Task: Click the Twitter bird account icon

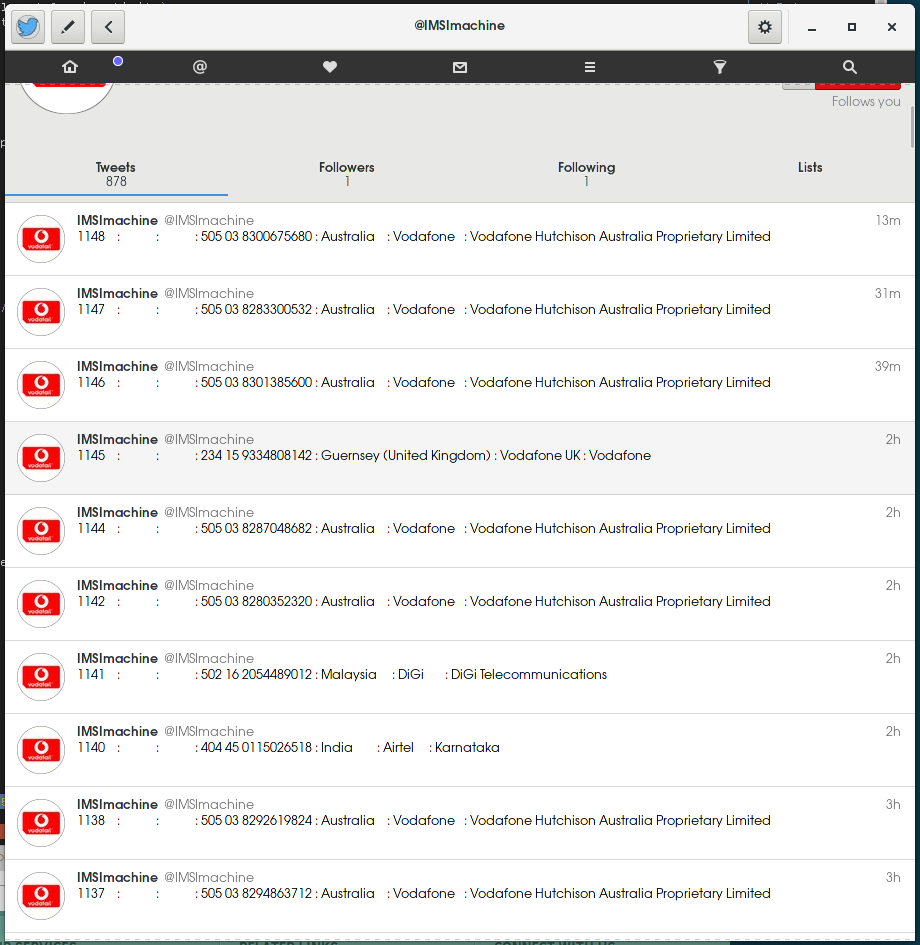Action: click(x=28, y=27)
